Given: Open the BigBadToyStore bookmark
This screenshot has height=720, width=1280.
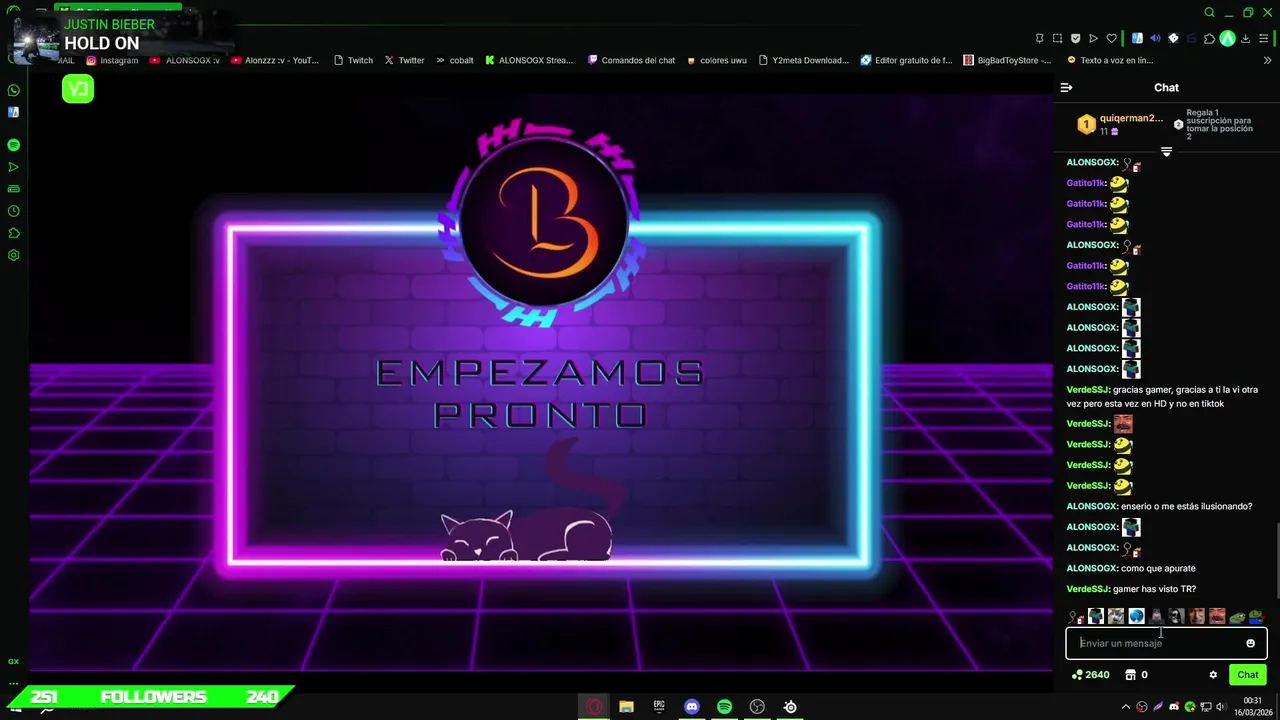Looking at the screenshot, I should pyautogui.click(x=1007, y=60).
